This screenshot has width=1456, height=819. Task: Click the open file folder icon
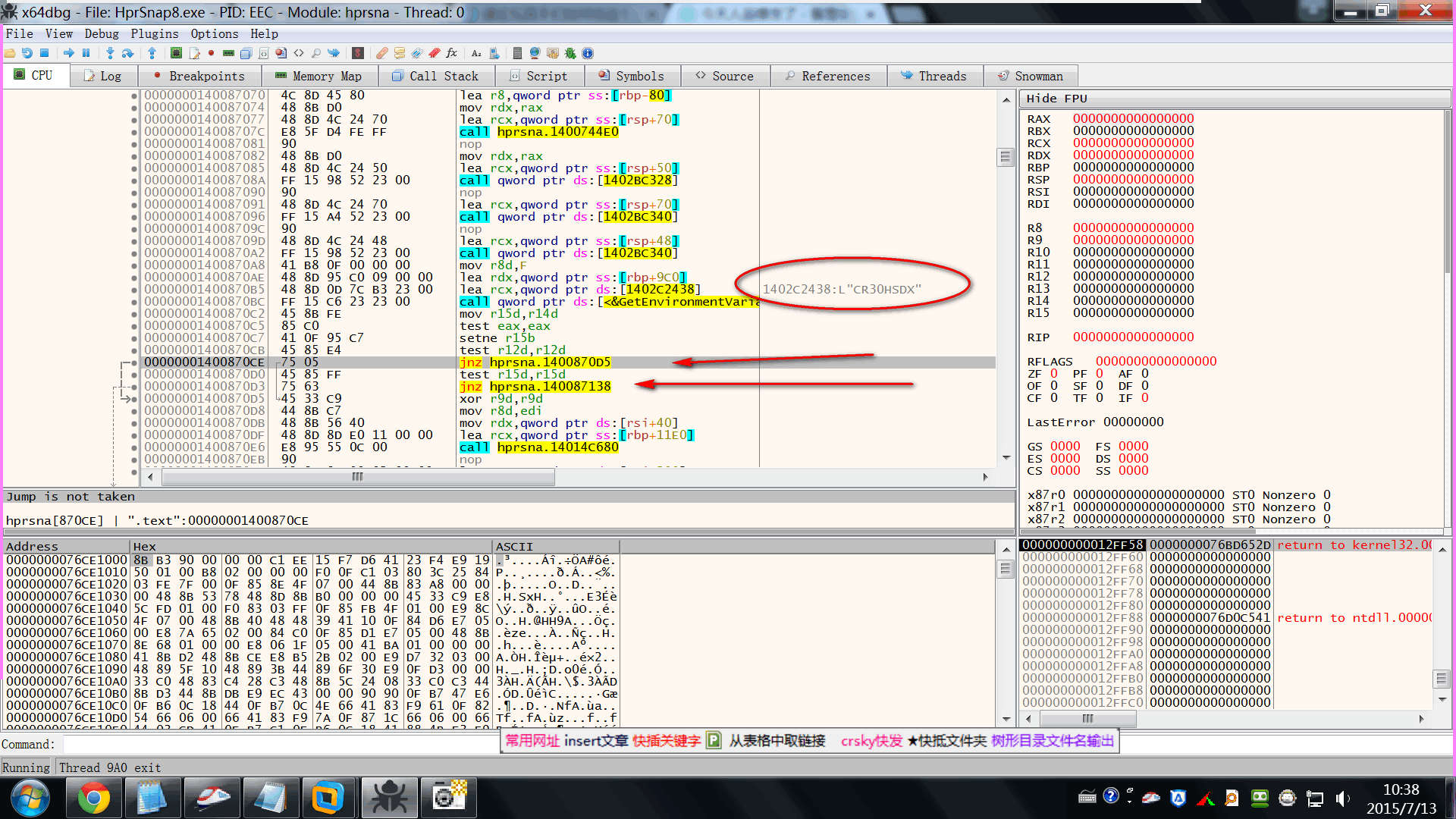10,53
